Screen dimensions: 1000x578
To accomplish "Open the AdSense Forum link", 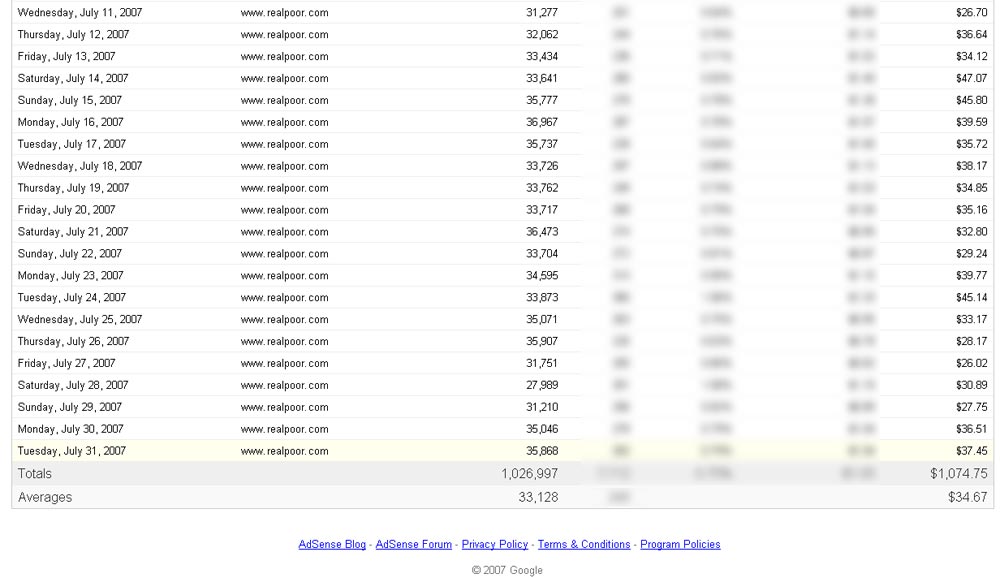I will 413,545.
